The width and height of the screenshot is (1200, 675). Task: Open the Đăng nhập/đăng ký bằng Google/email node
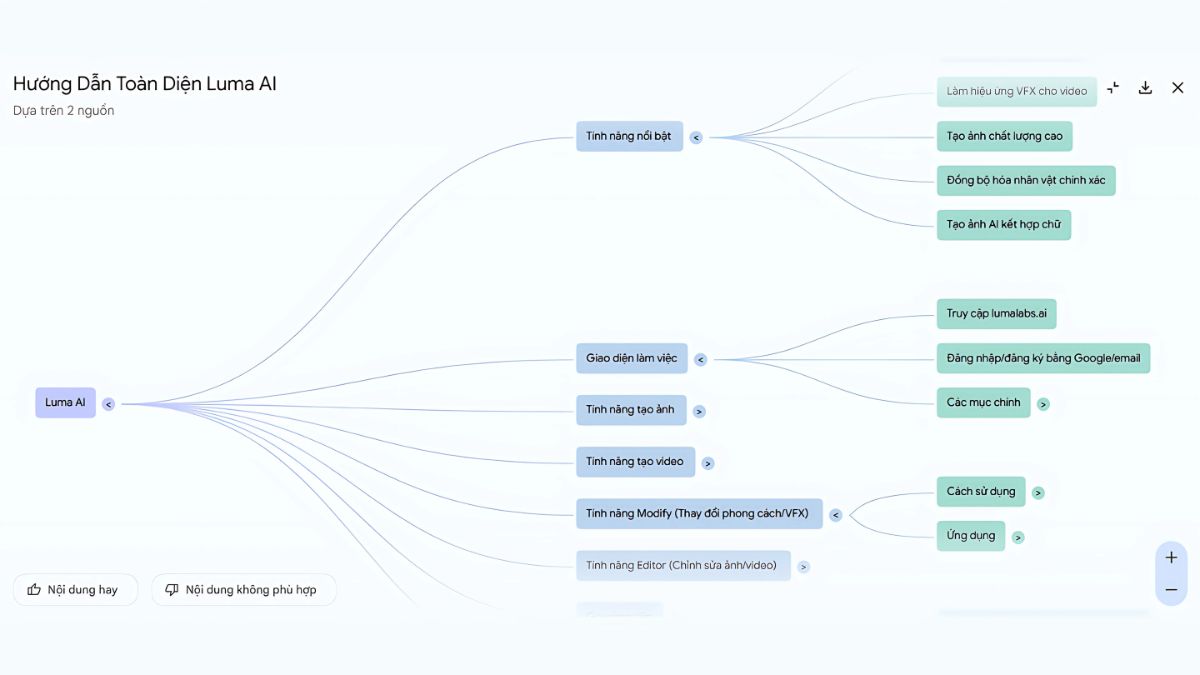(x=1043, y=358)
